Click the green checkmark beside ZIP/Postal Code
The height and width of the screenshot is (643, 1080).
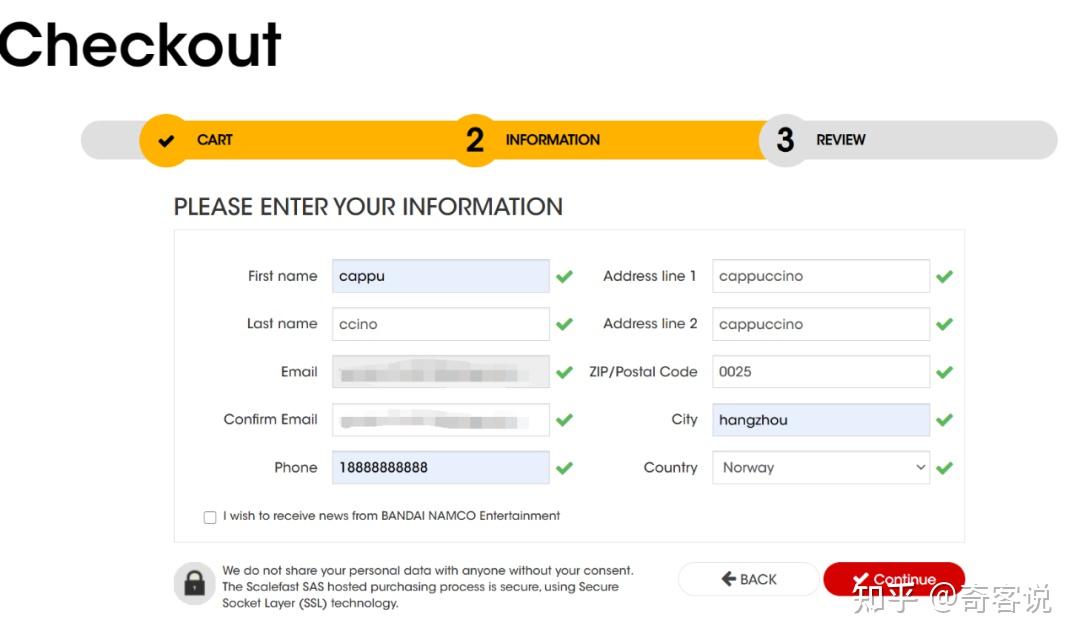click(944, 372)
